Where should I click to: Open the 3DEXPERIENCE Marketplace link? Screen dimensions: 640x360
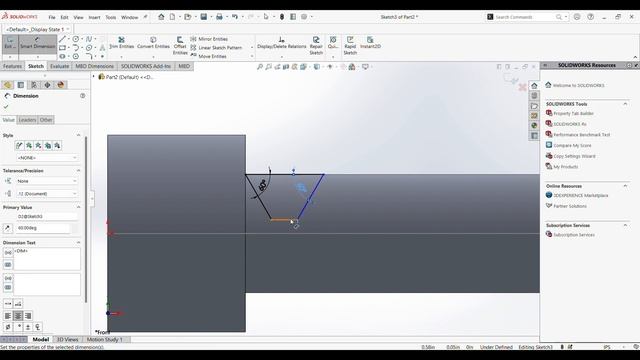coord(581,196)
